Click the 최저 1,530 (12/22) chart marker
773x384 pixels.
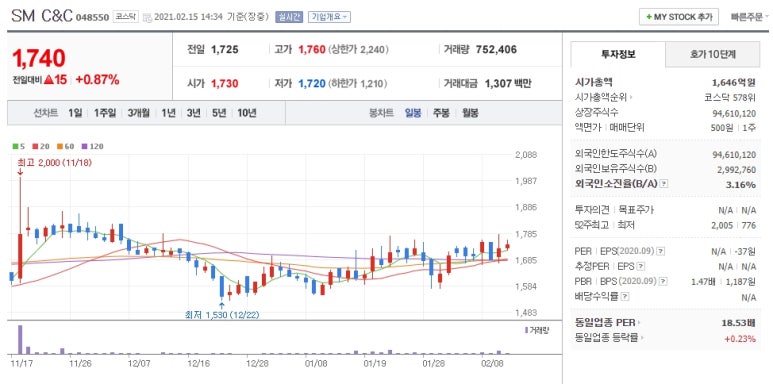(222, 314)
